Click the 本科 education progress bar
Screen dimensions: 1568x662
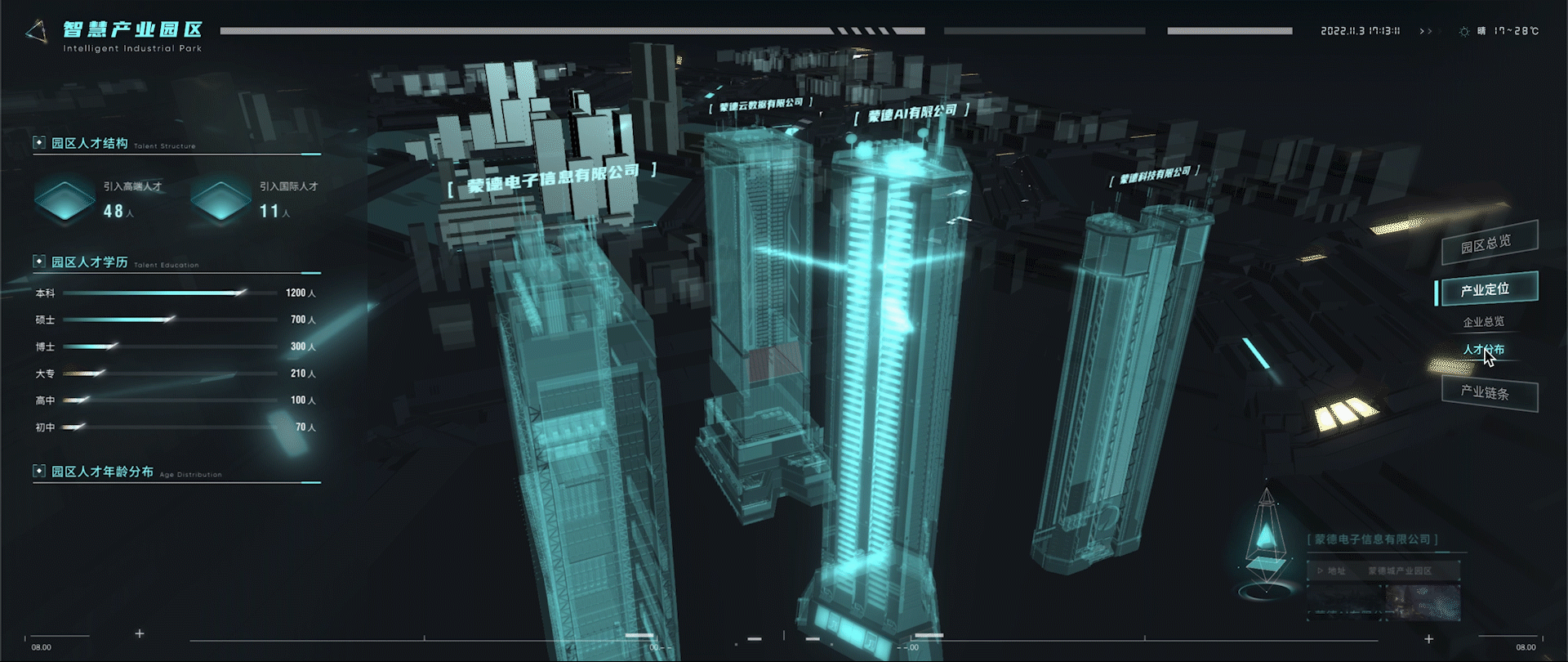coord(170,293)
